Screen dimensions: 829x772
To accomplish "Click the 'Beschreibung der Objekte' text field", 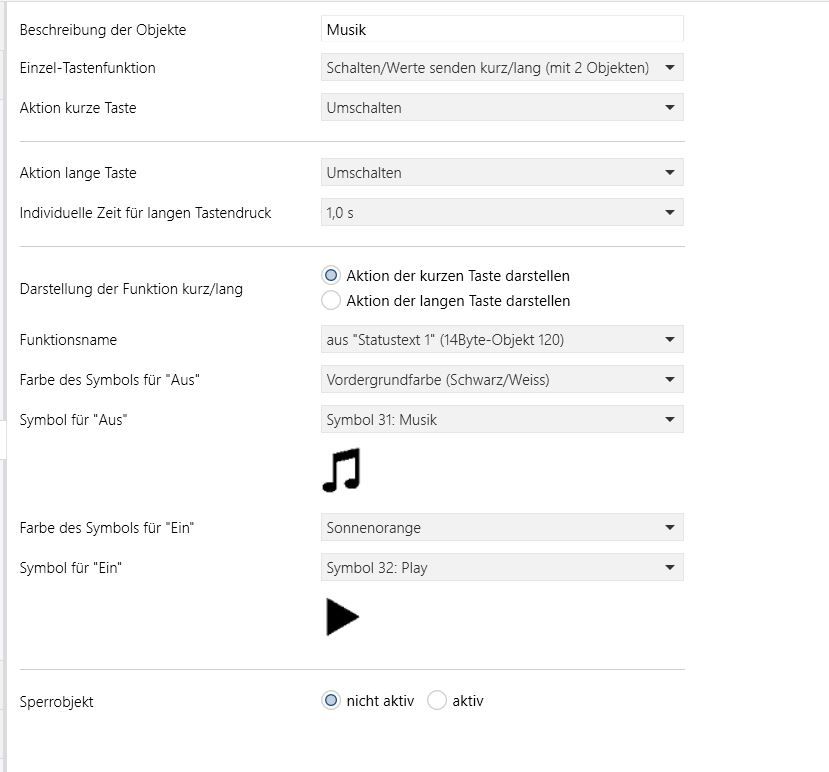I will click(x=502, y=29).
